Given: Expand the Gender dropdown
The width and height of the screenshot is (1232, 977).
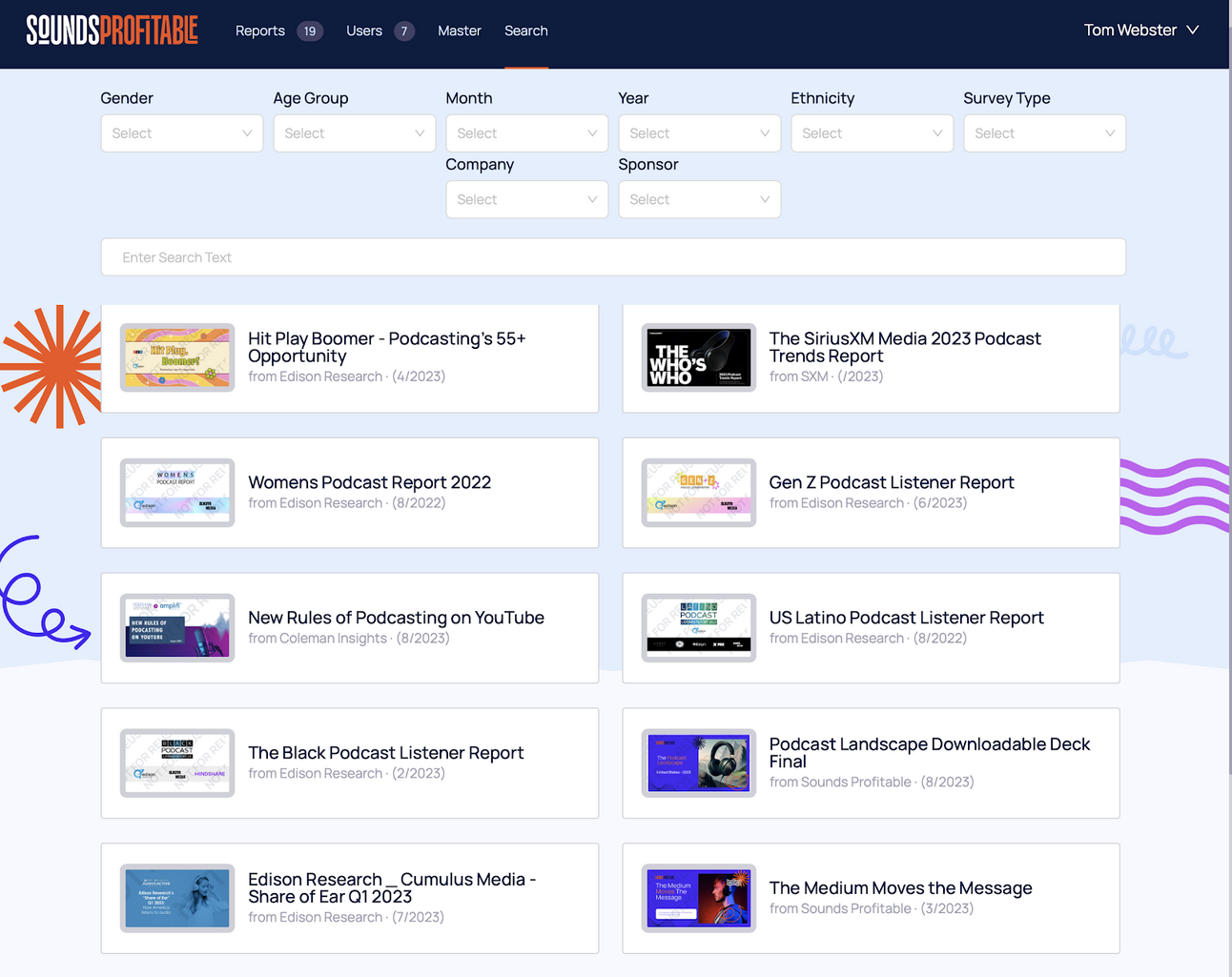Looking at the screenshot, I should [182, 133].
